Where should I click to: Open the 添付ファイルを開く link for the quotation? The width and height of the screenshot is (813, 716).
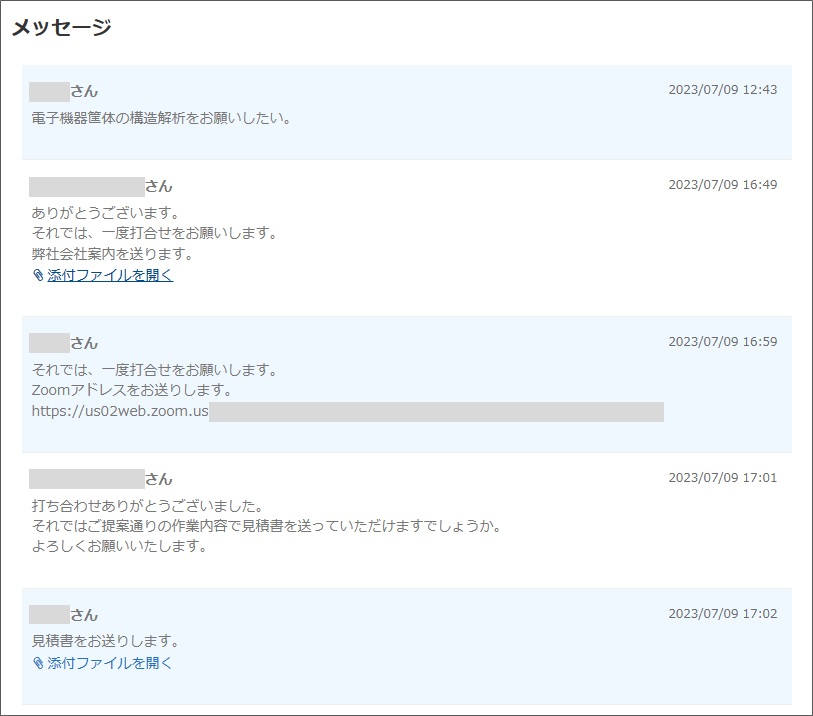[107, 661]
